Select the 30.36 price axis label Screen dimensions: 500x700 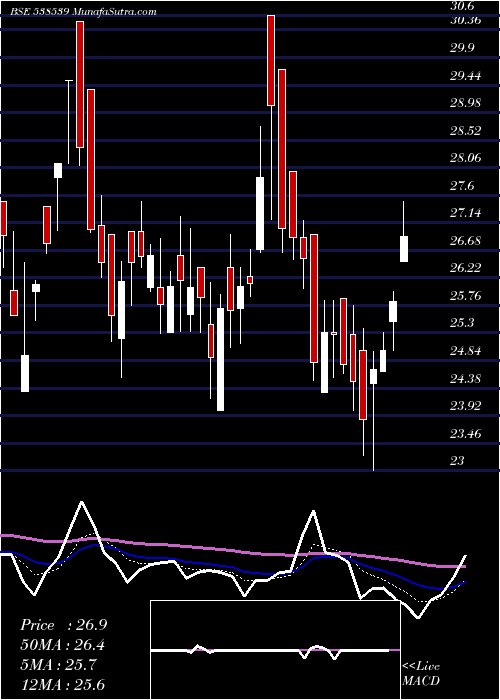click(x=466, y=21)
